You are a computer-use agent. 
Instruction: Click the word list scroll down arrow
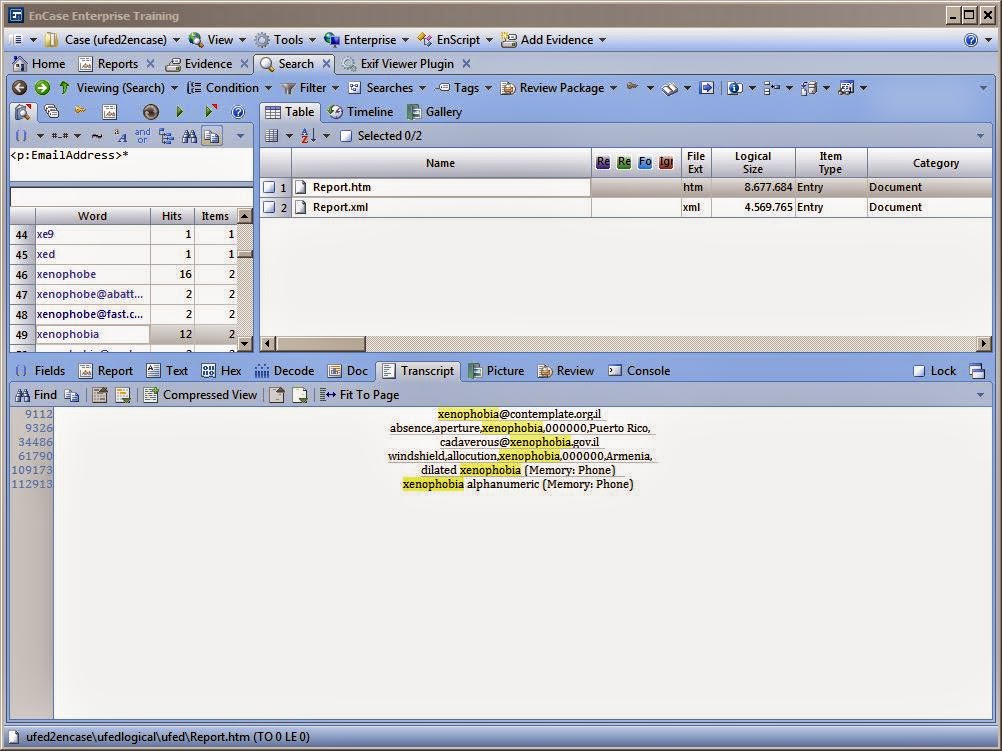245,344
